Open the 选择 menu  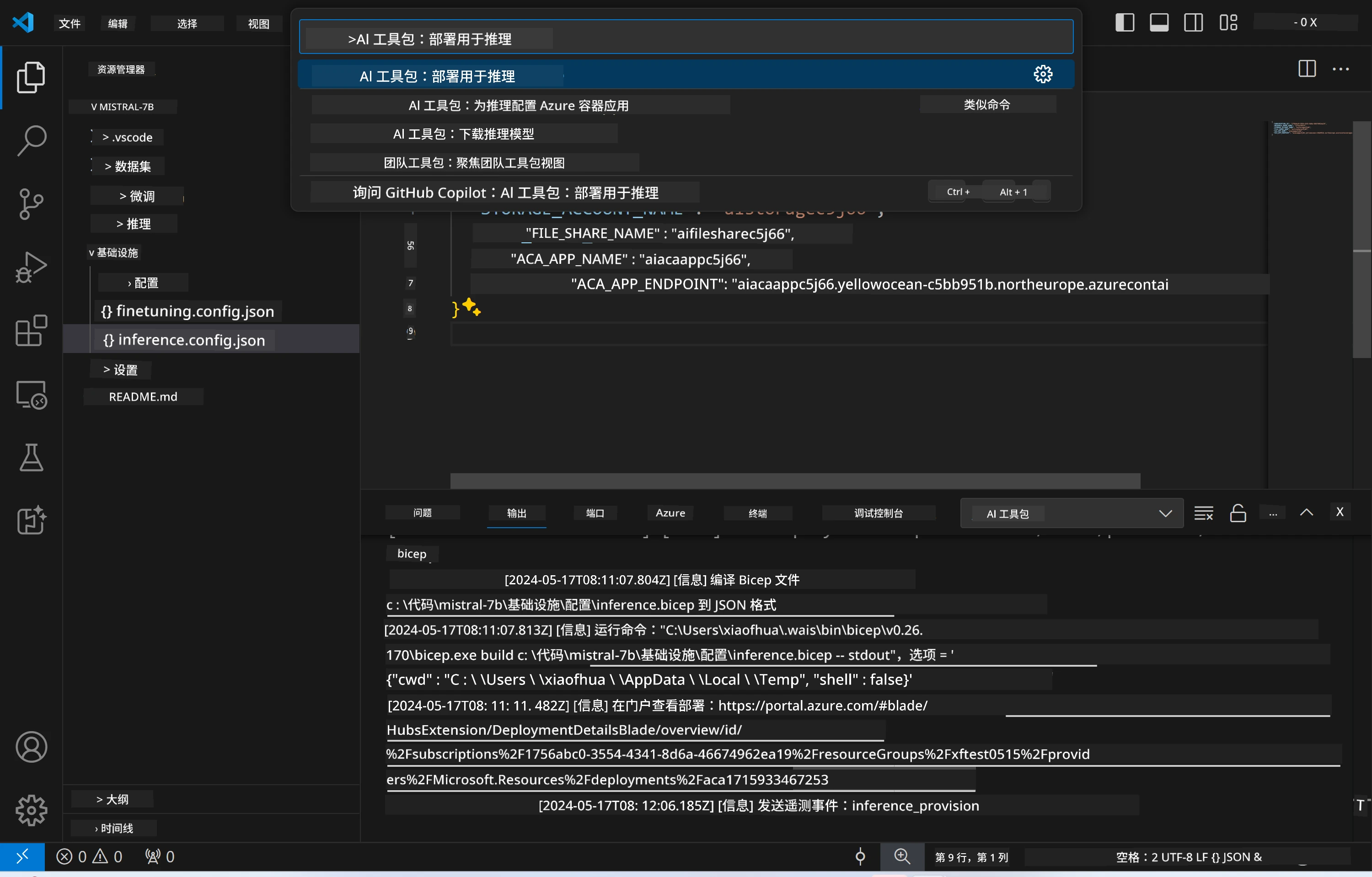[x=187, y=23]
